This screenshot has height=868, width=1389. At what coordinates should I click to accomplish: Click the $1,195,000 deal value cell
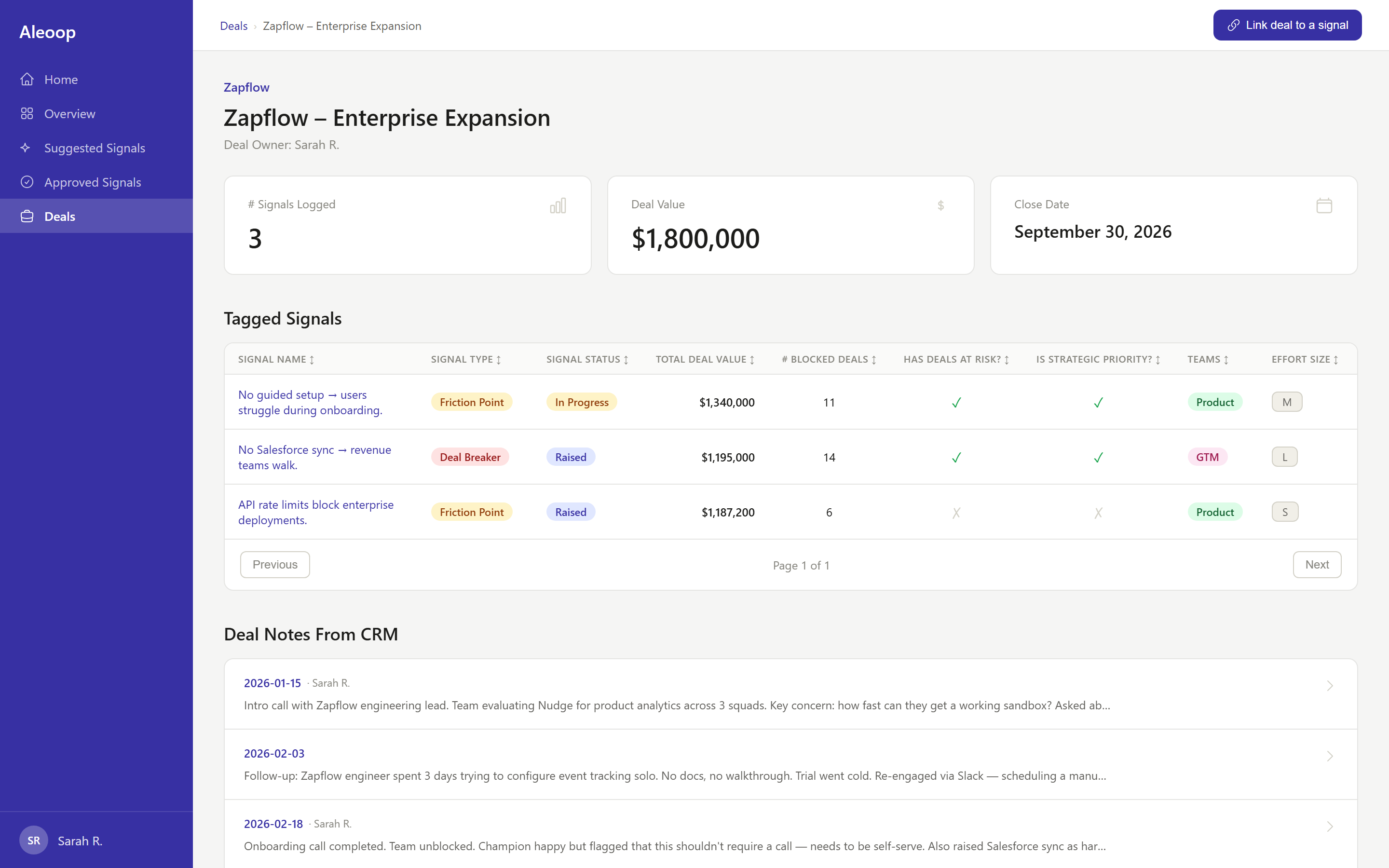coord(728,458)
